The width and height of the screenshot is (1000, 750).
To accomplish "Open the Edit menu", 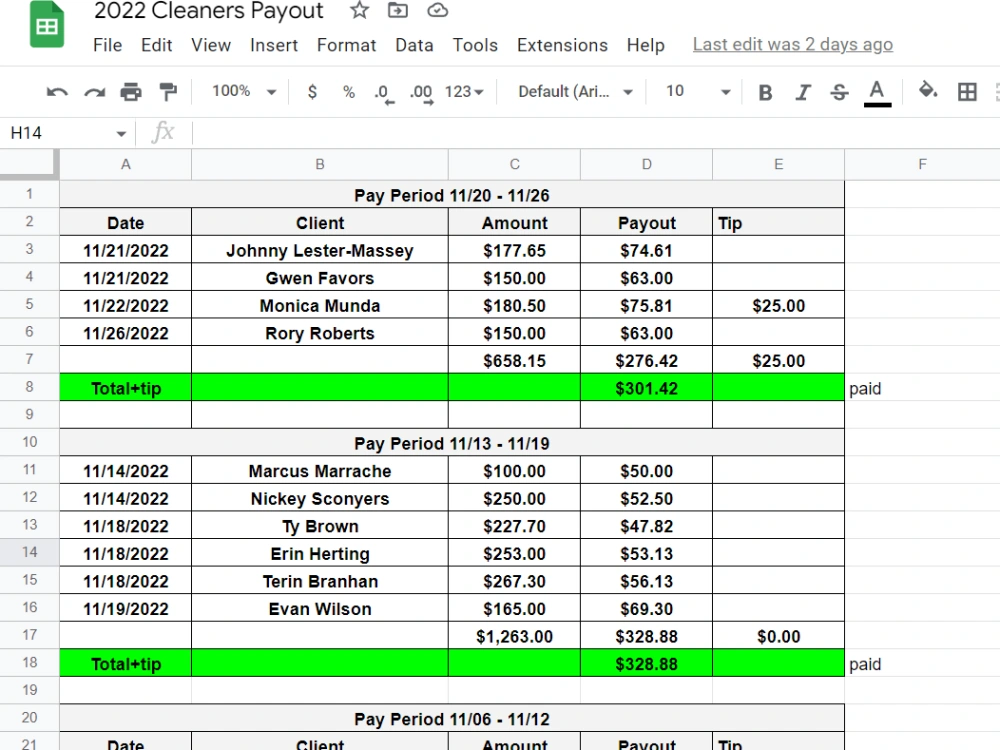I will 156,45.
